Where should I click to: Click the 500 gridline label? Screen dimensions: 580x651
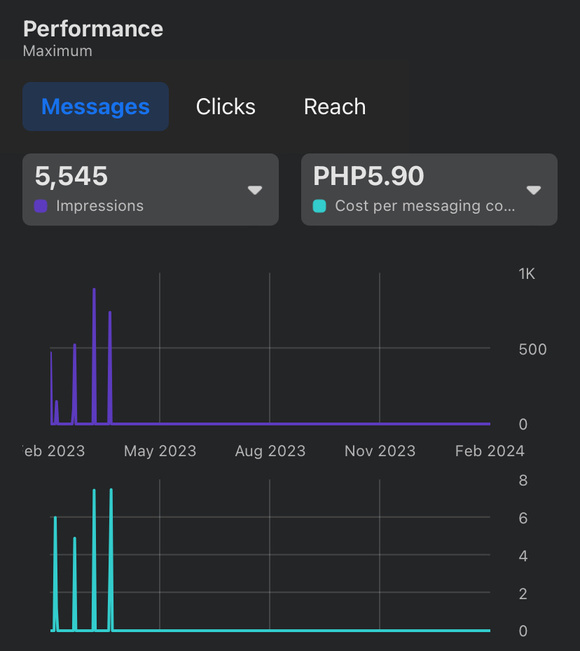click(x=533, y=350)
